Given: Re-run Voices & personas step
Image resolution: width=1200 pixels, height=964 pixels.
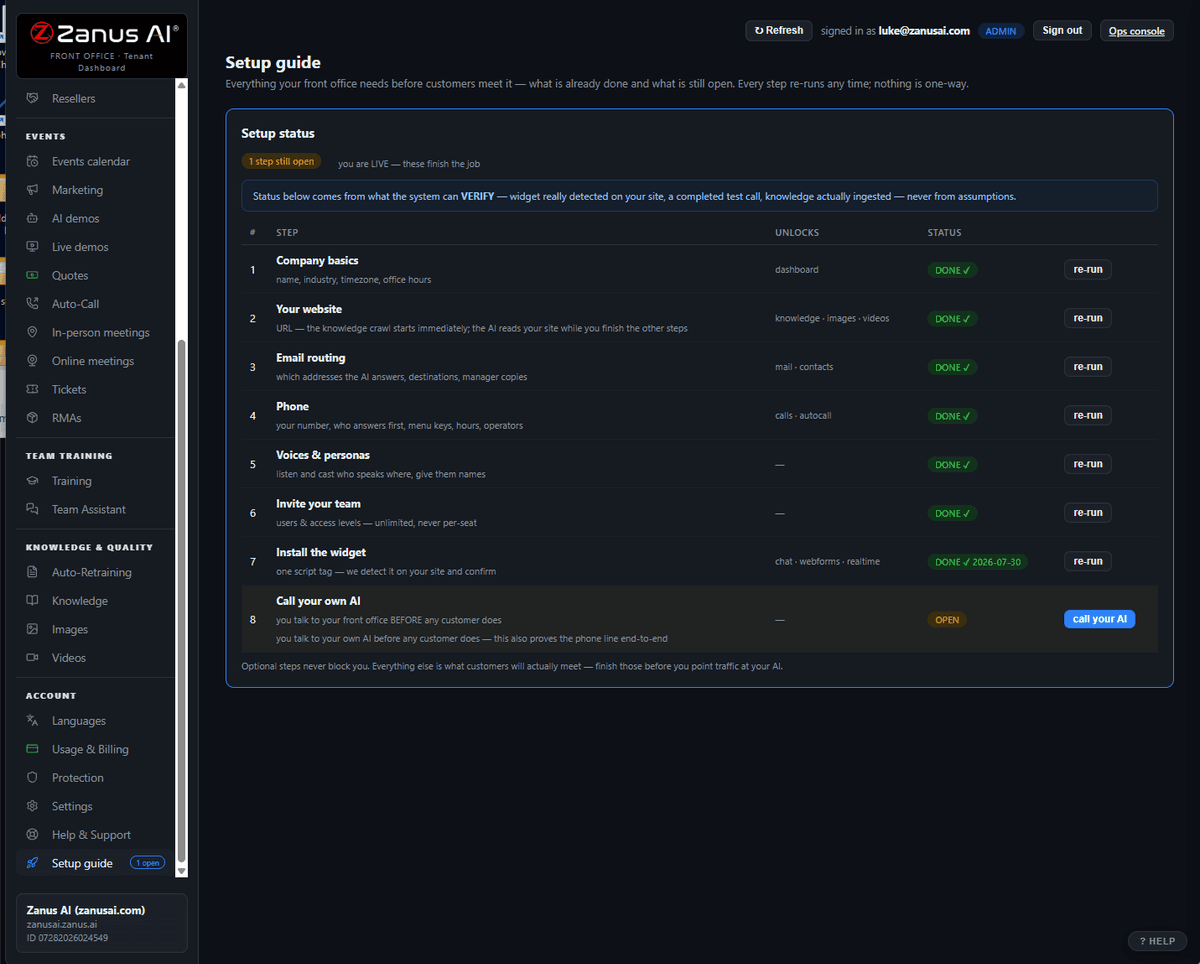Looking at the screenshot, I should pos(1088,464).
